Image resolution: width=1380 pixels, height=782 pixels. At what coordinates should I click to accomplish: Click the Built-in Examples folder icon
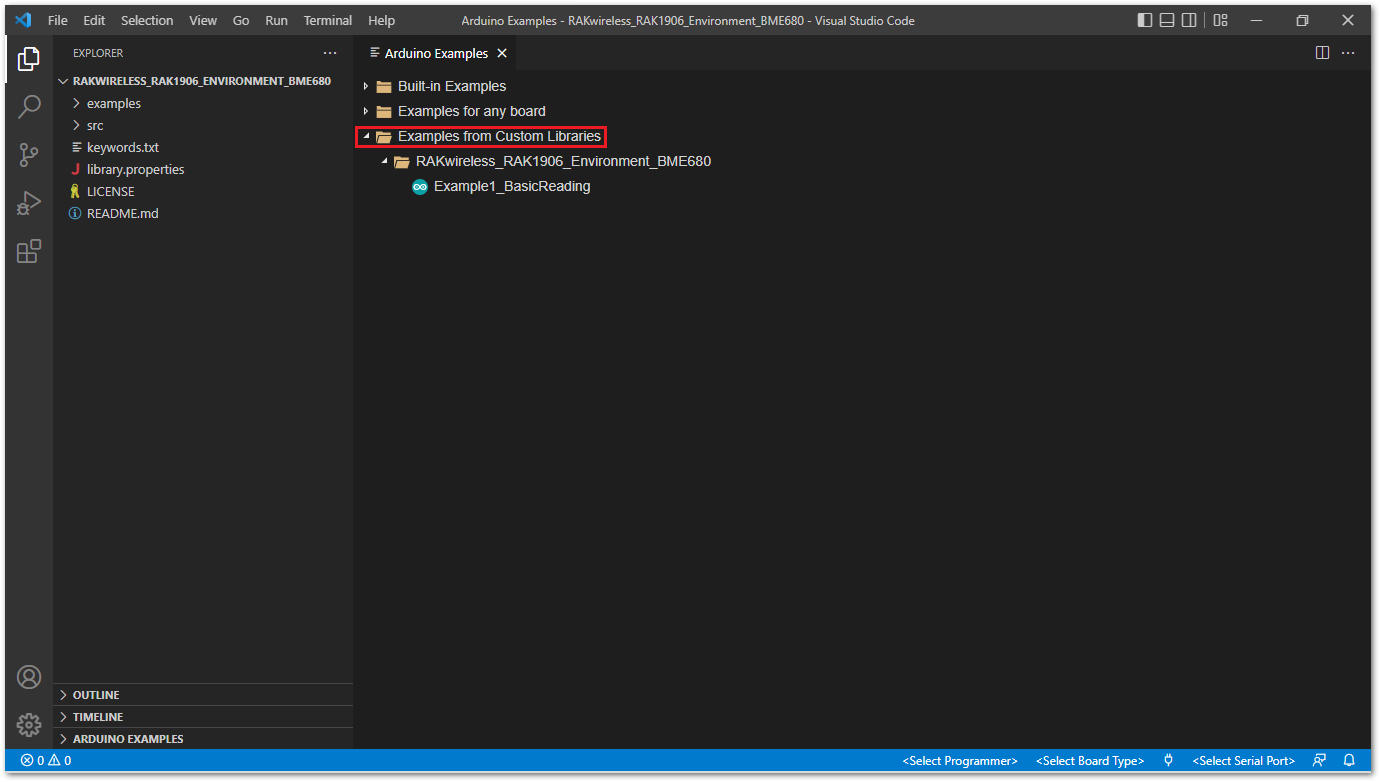tap(383, 86)
